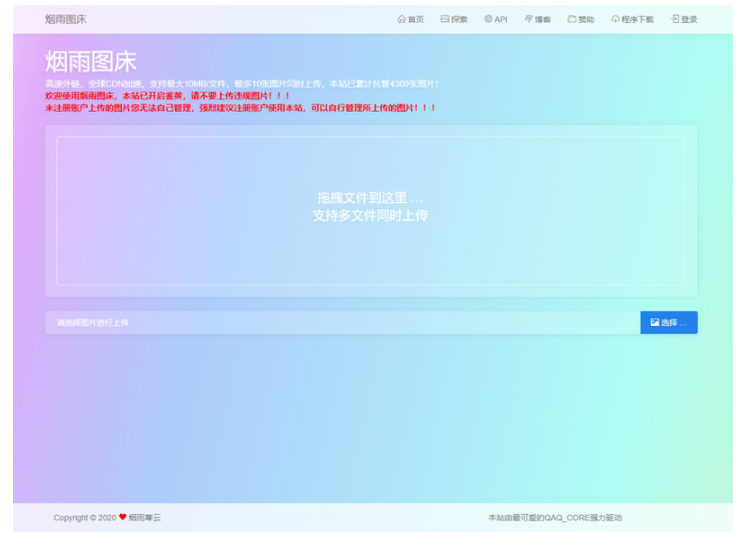Image resolution: width=742 pixels, height=545 pixels.
Task: Click the 拖拽文件到这里 drop zone
Action: [370, 210]
